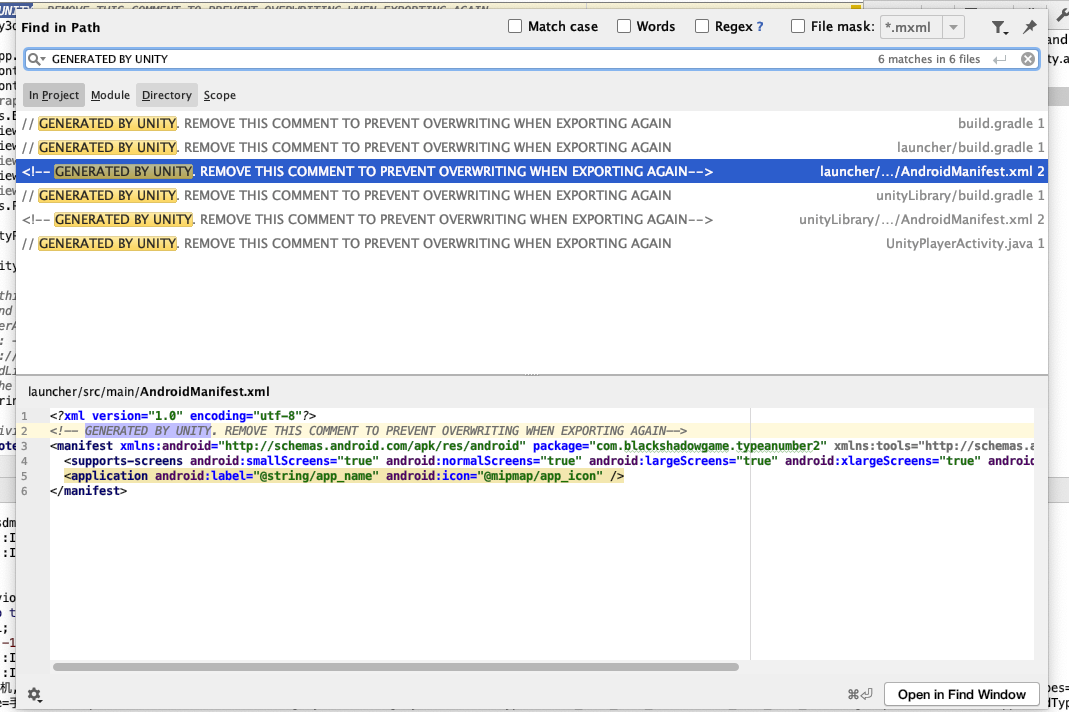Check the File mask option
Image resolution: width=1069 pixels, height=712 pixels.
click(x=797, y=26)
